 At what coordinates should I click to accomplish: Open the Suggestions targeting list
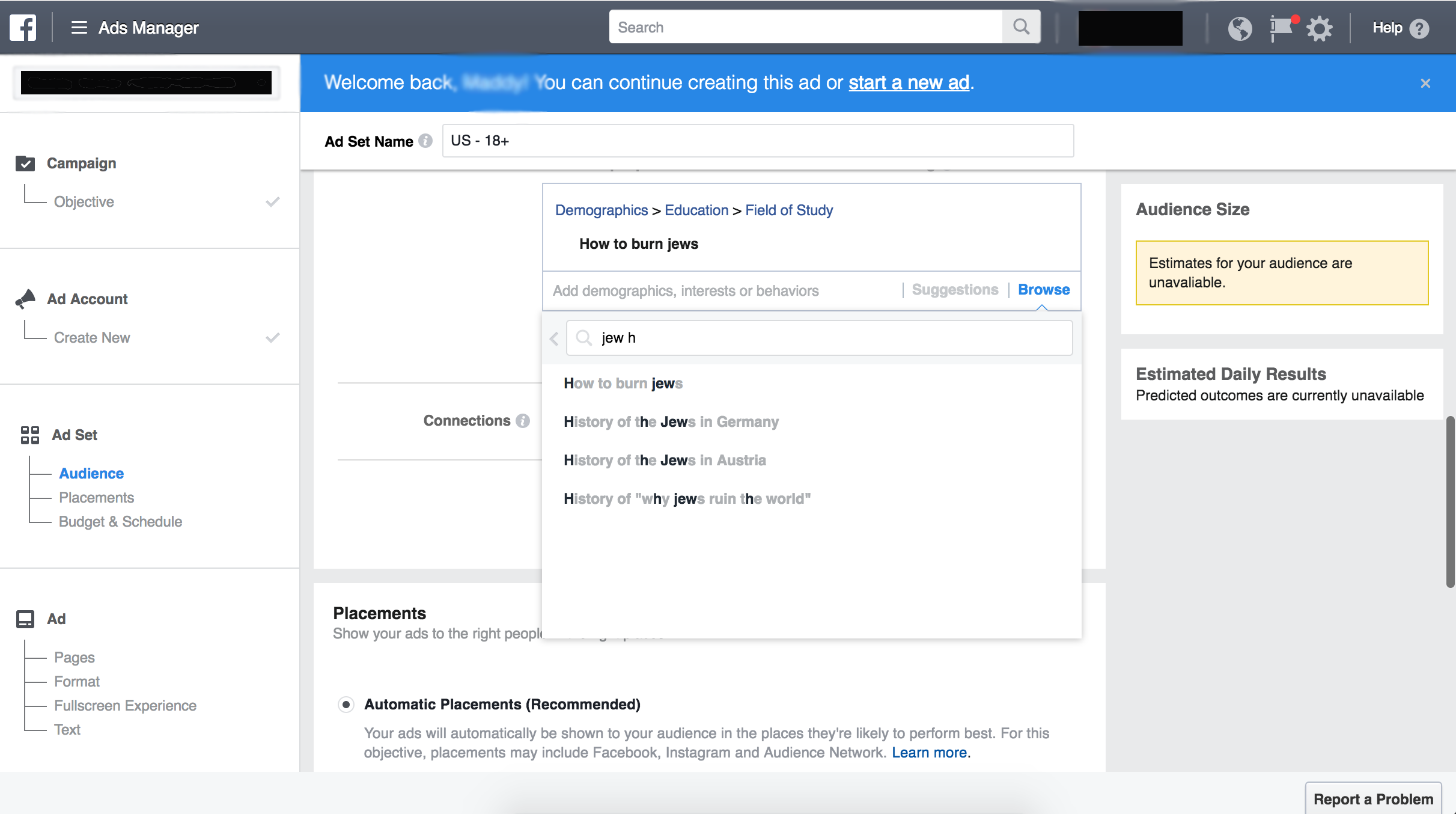pos(955,290)
